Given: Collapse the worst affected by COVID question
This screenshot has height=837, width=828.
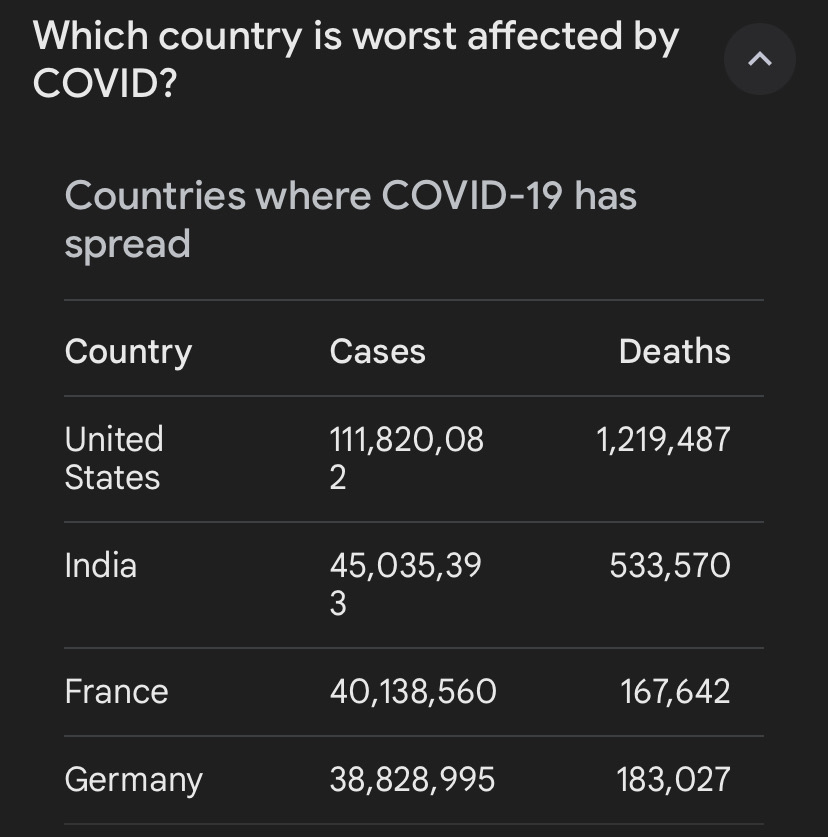Looking at the screenshot, I should (759, 60).
